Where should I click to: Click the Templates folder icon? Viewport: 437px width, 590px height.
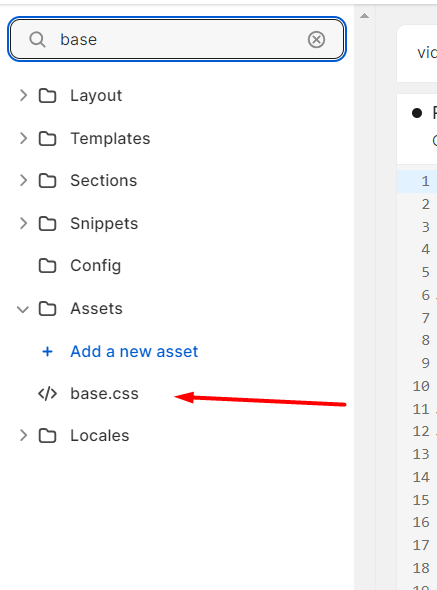coord(47,138)
